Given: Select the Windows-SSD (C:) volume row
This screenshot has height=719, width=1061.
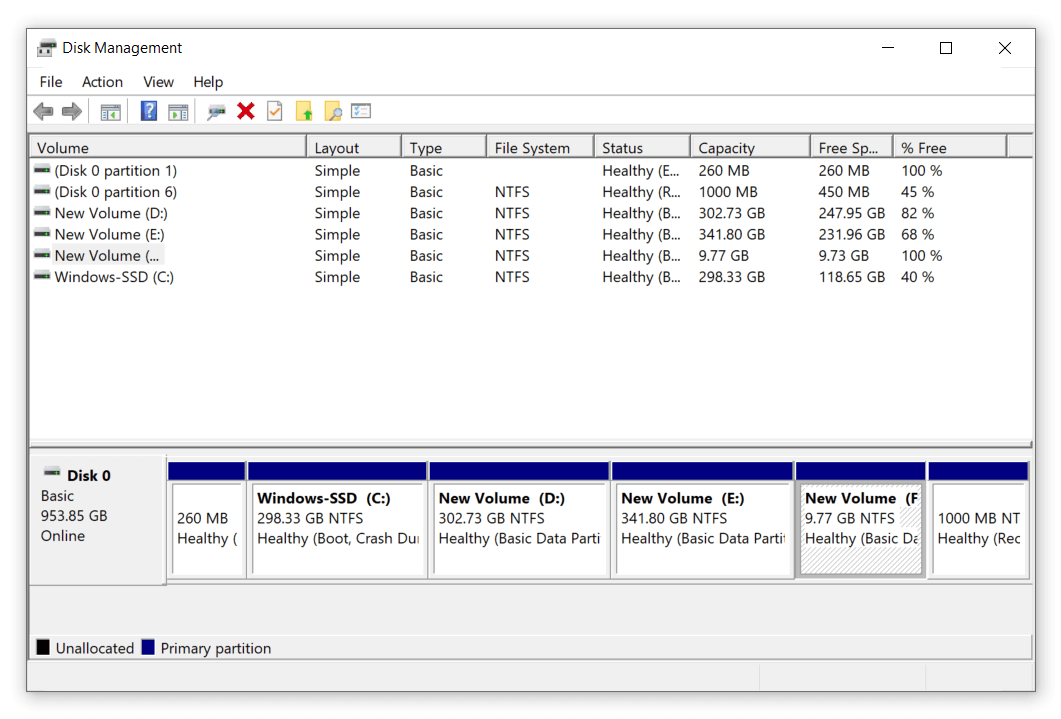Looking at the screenshot, I should tap(110, 277).
